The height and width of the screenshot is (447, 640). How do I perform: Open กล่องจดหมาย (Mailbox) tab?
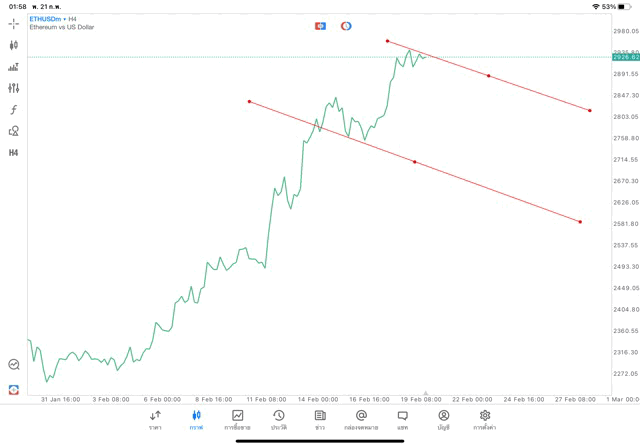(x=361, y=419)
